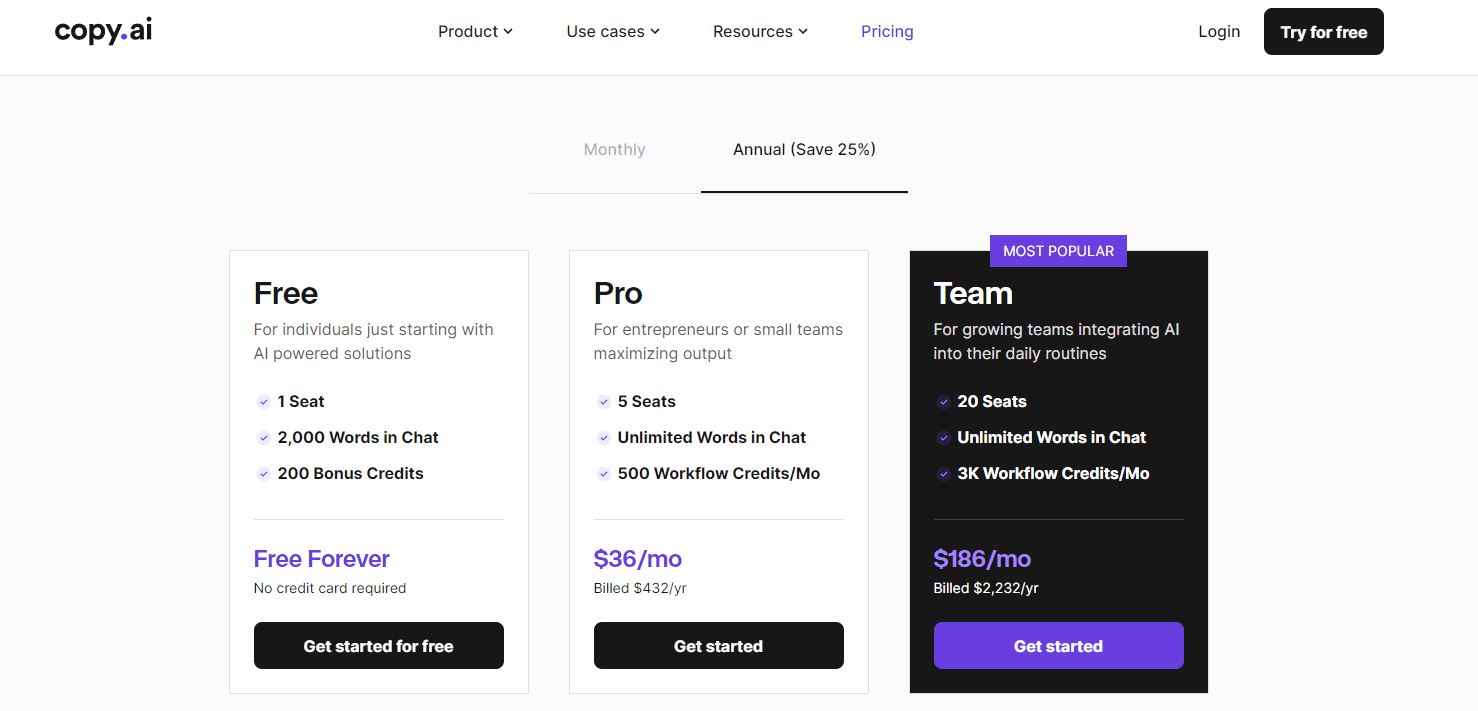Click the checkmark beside 3K Workflow Credits/Mo
The width and height of the screenshot is (1478, 711).
(943, 473)
